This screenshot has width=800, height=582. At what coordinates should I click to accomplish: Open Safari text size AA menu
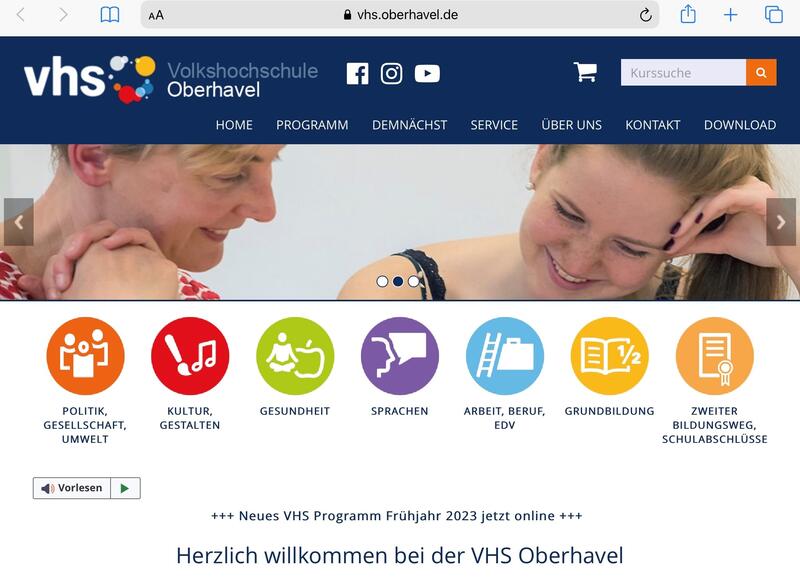(x=156, y=15)
